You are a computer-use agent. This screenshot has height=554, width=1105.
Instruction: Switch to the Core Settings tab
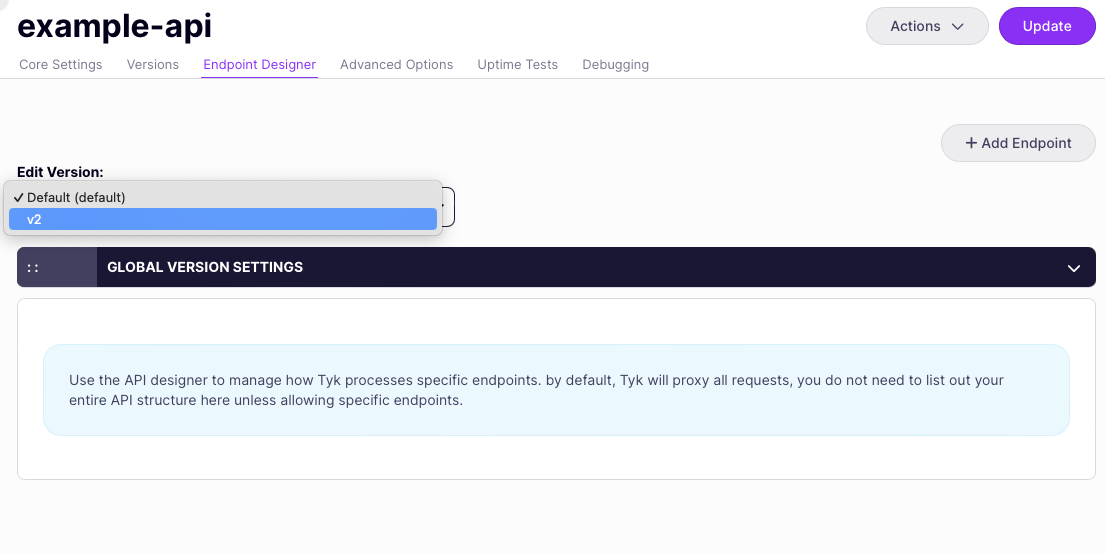tap(61, 65)
